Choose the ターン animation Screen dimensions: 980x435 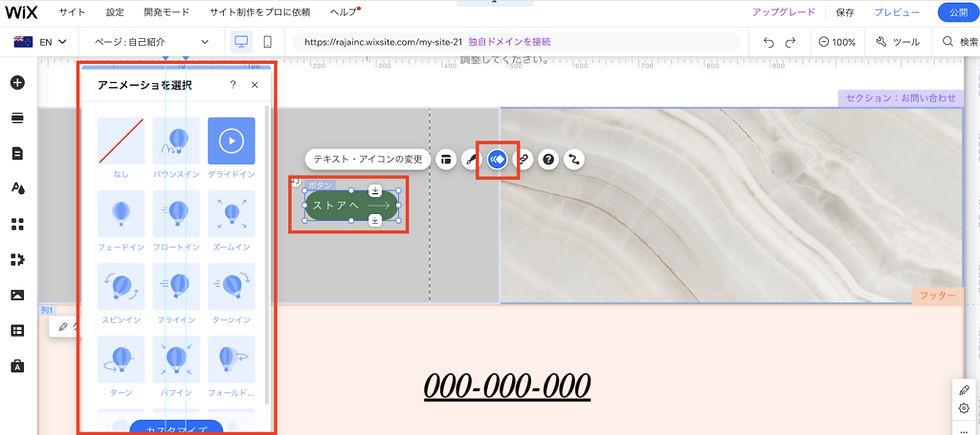pyautogui.click(x=121, y=366)
